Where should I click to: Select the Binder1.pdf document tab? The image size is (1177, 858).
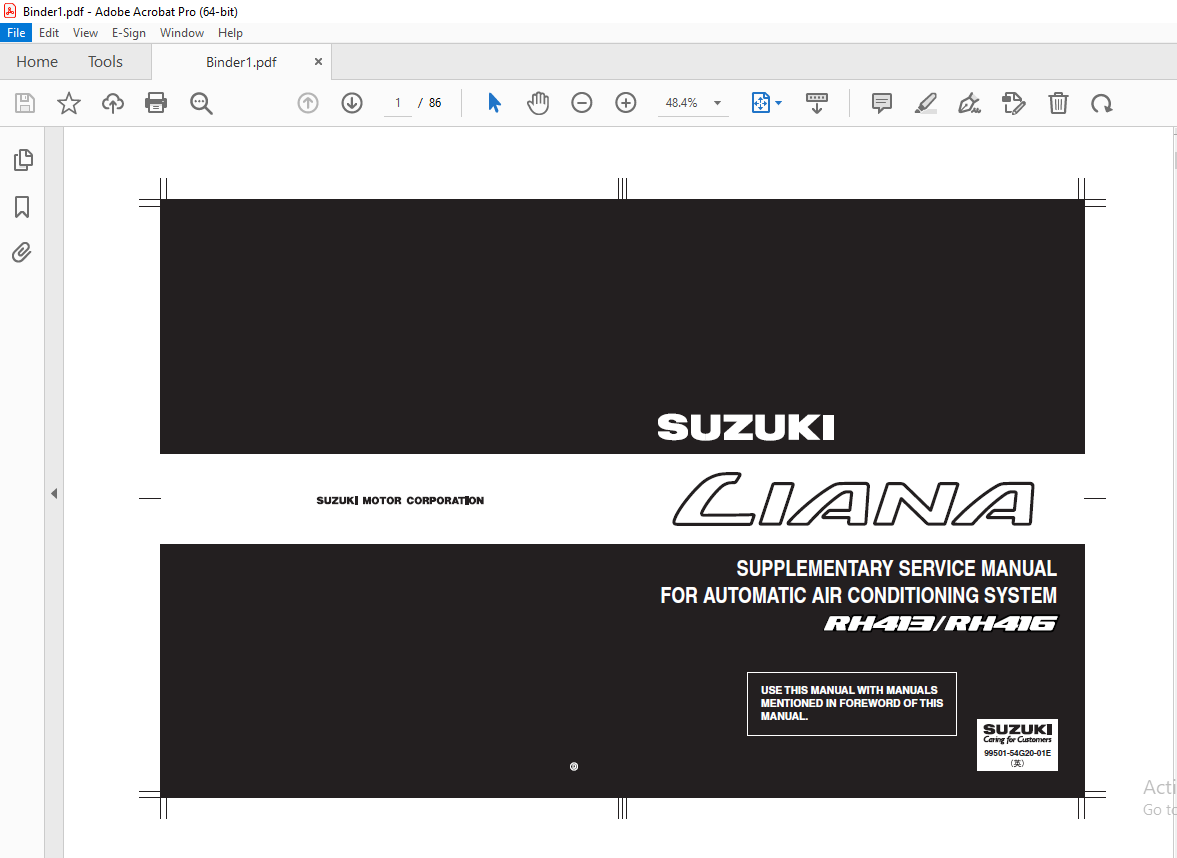241,62
